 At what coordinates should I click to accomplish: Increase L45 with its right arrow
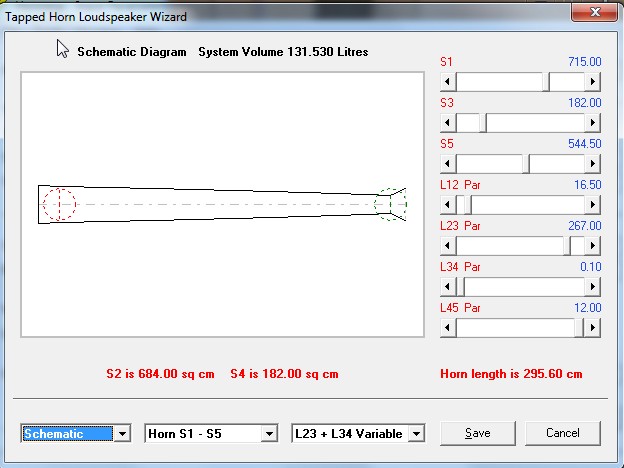point(593,328)
